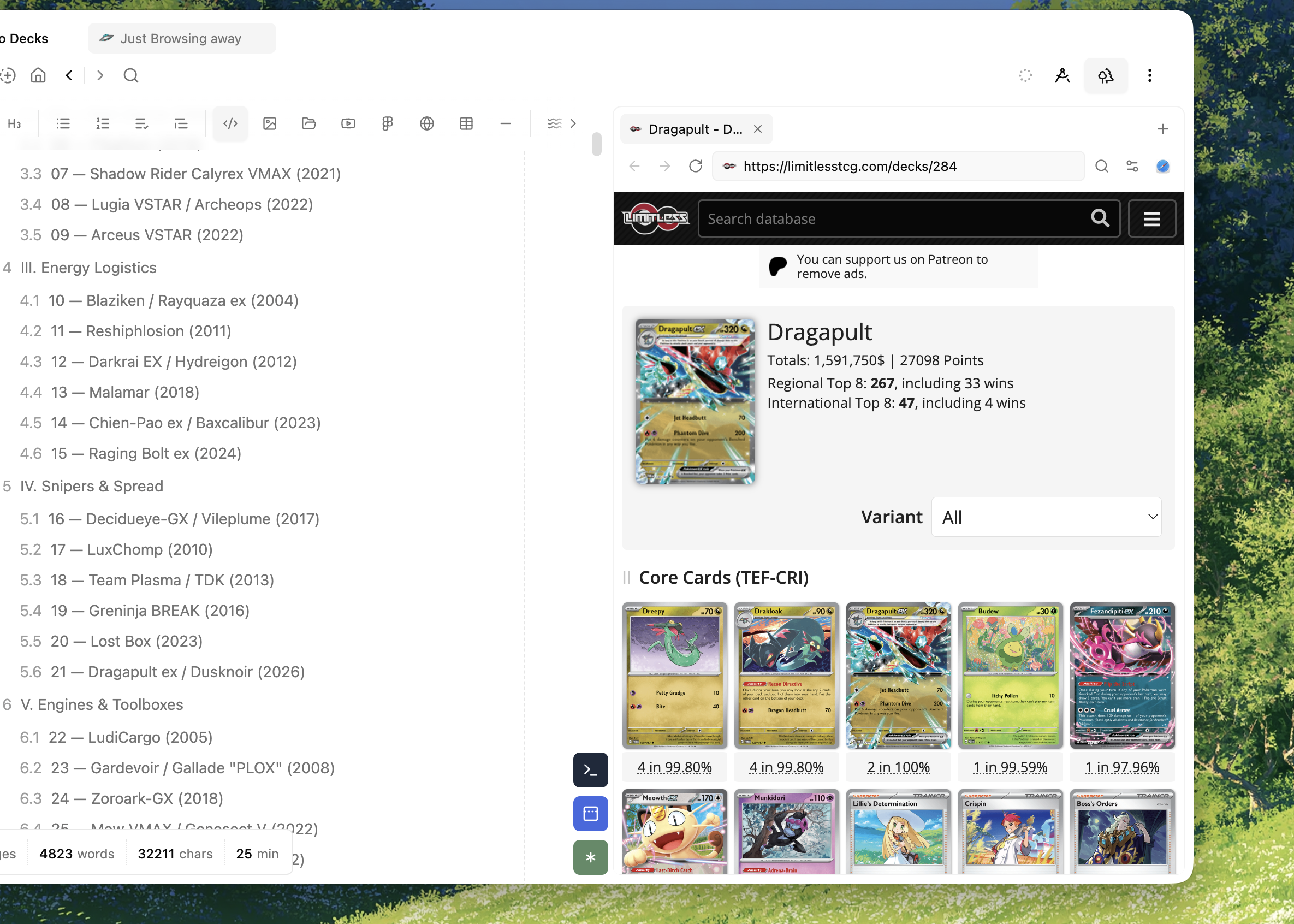Insert a numbered list
Viewport: 1294px width, 924px height.
(x=103, y=123)
